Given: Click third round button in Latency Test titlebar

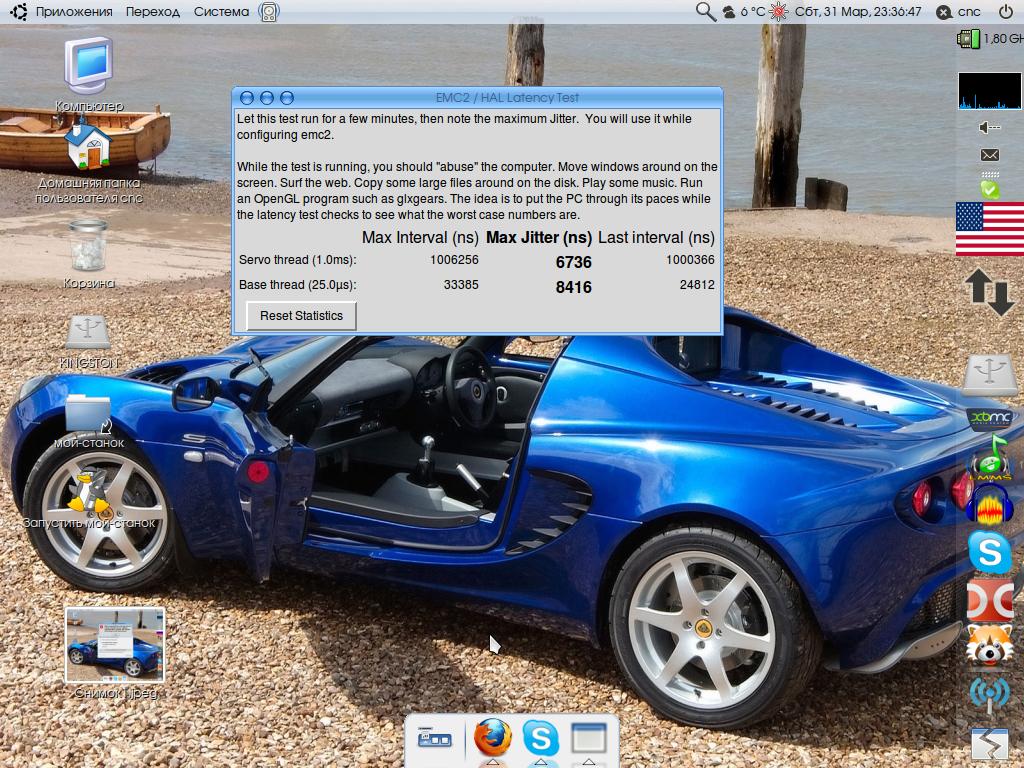Looking at the screenshot, I should point(287,98).
